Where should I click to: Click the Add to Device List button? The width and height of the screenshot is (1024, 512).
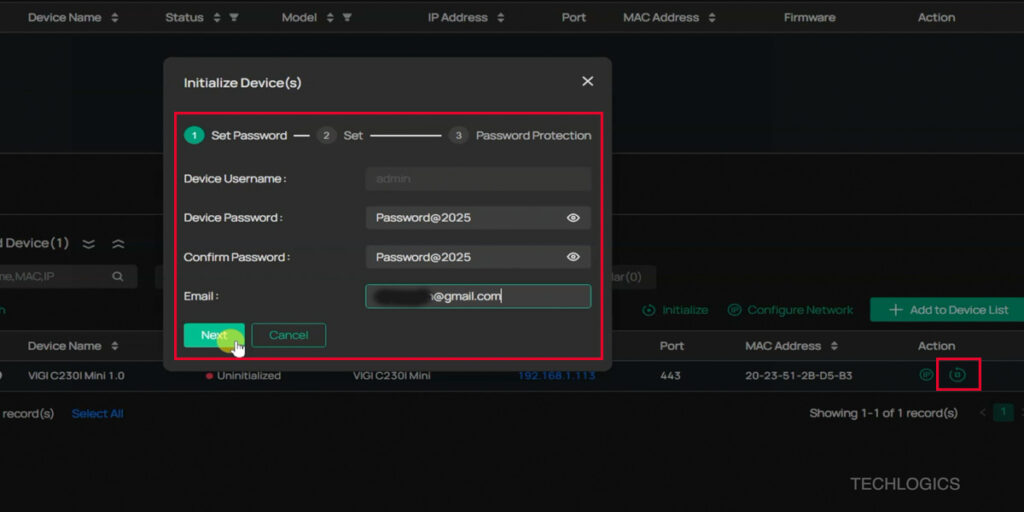(x=948, y=310)
